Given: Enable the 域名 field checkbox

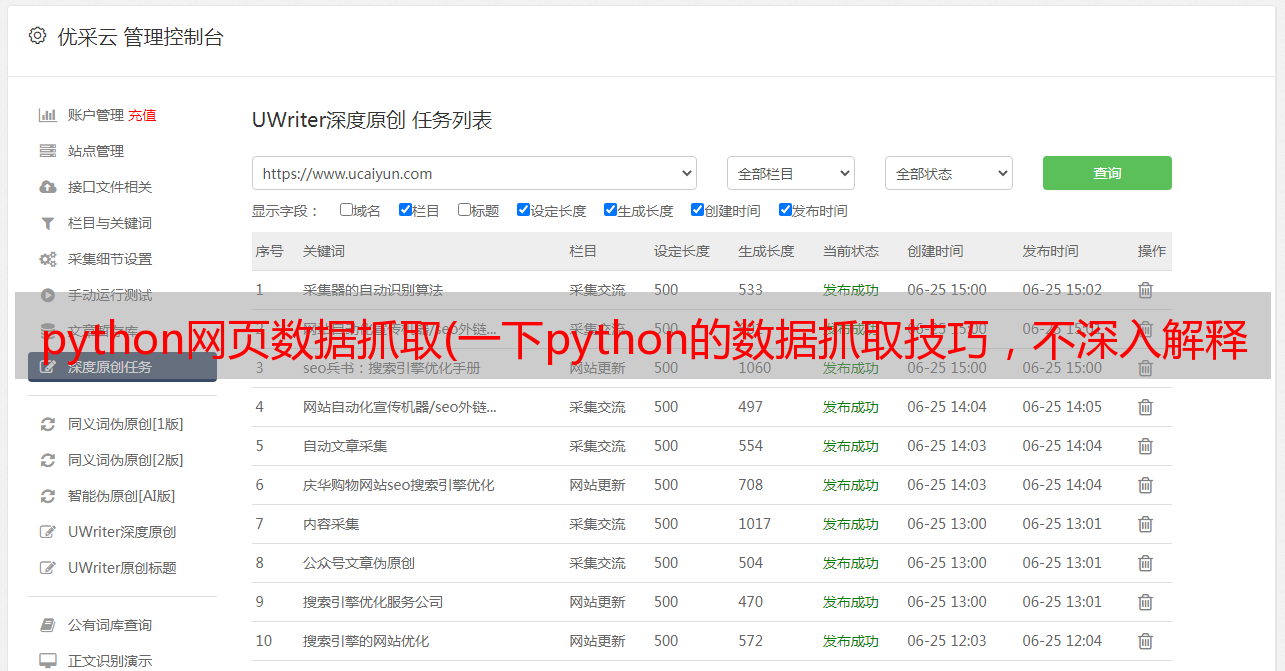Looking at the screenshot, I should click(346, 210).
